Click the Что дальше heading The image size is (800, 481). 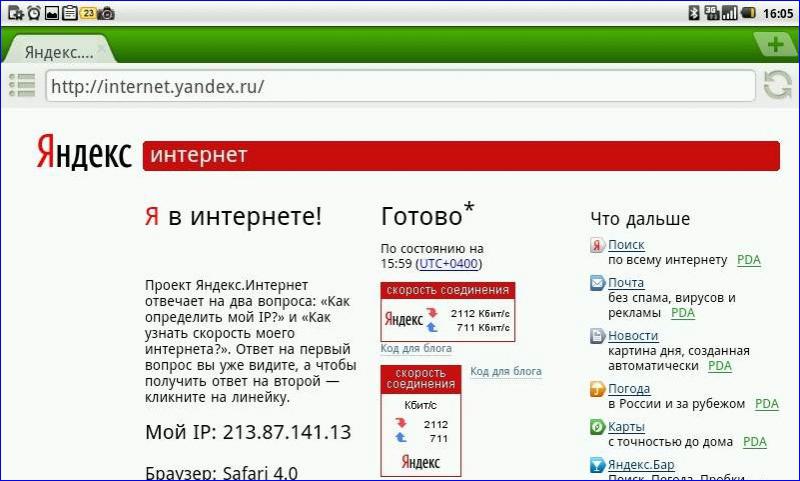click(x=640, y=219)
